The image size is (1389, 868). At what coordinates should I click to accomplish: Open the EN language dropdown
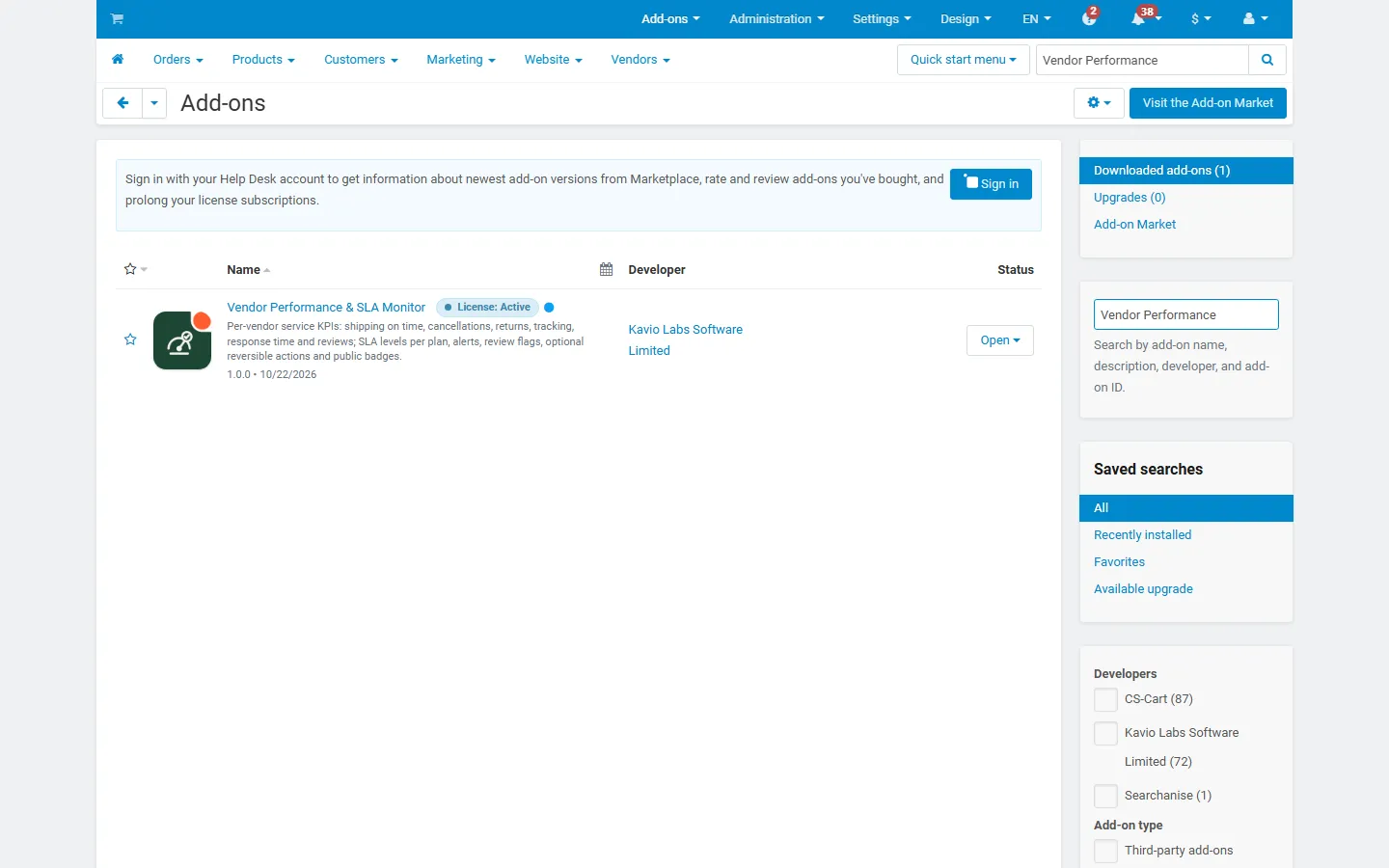click(x=1037, y=19)
